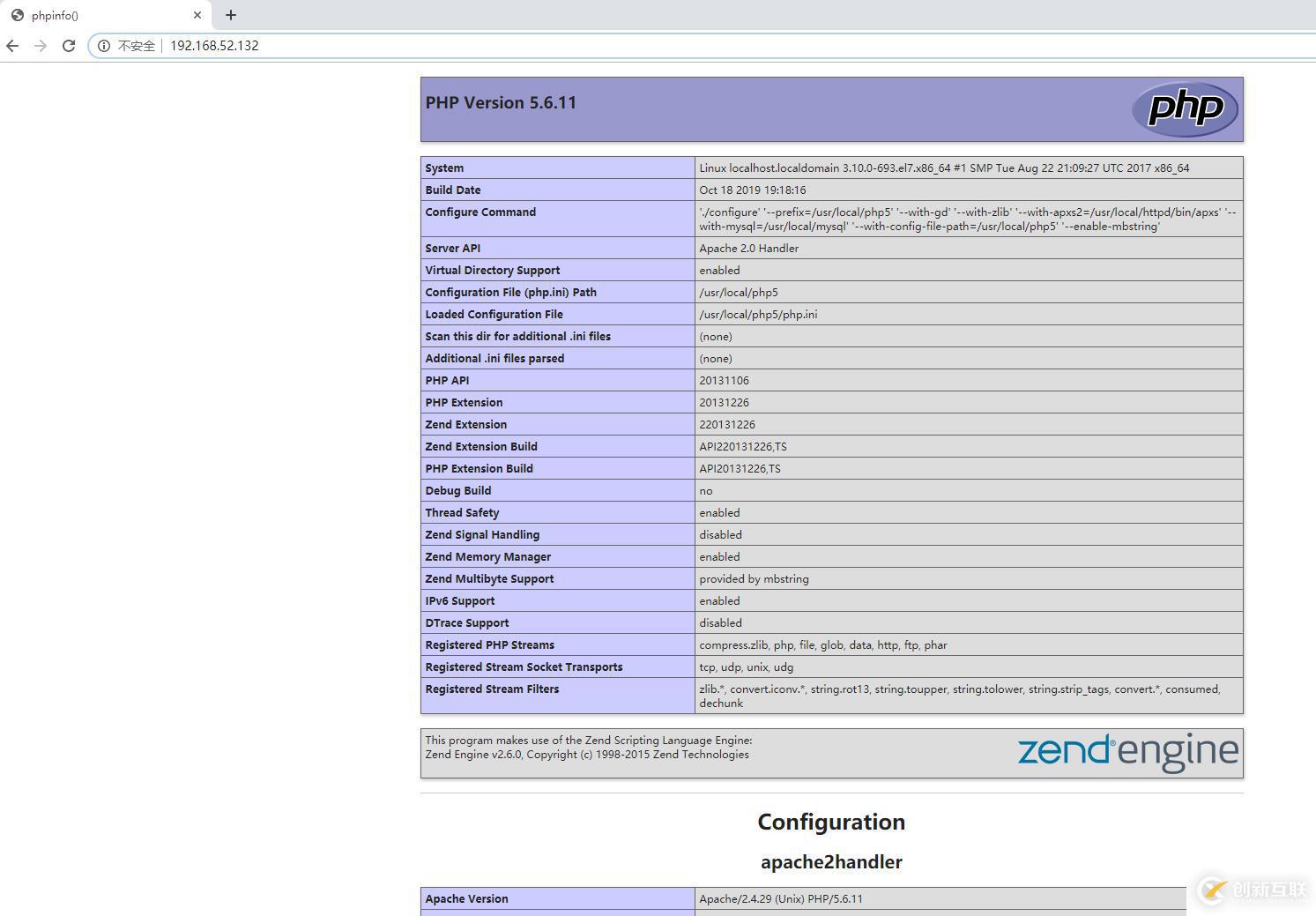Click the address bar URL

[x=214, y=45]
